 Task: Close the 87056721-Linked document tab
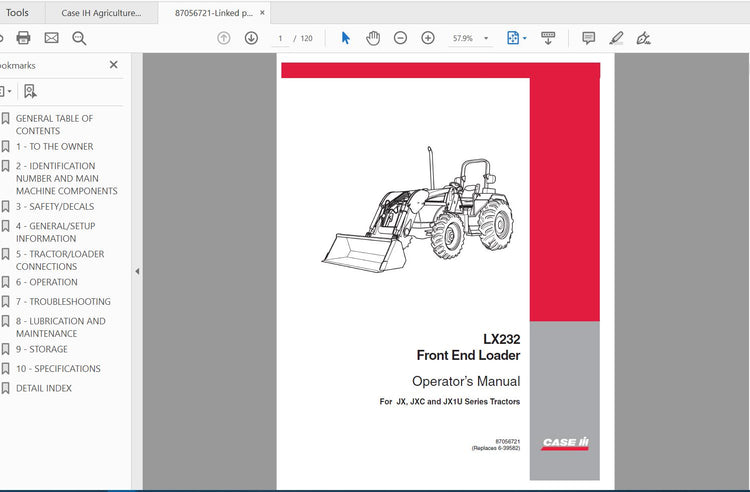tap(262, 13)
